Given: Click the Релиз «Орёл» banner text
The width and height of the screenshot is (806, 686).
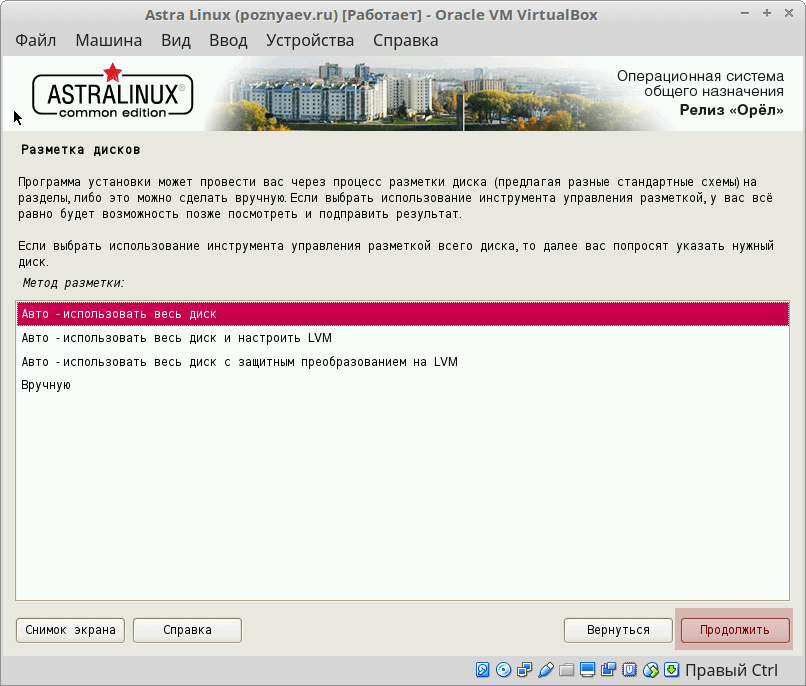Looking at the screenshot, I should (731, 110).
